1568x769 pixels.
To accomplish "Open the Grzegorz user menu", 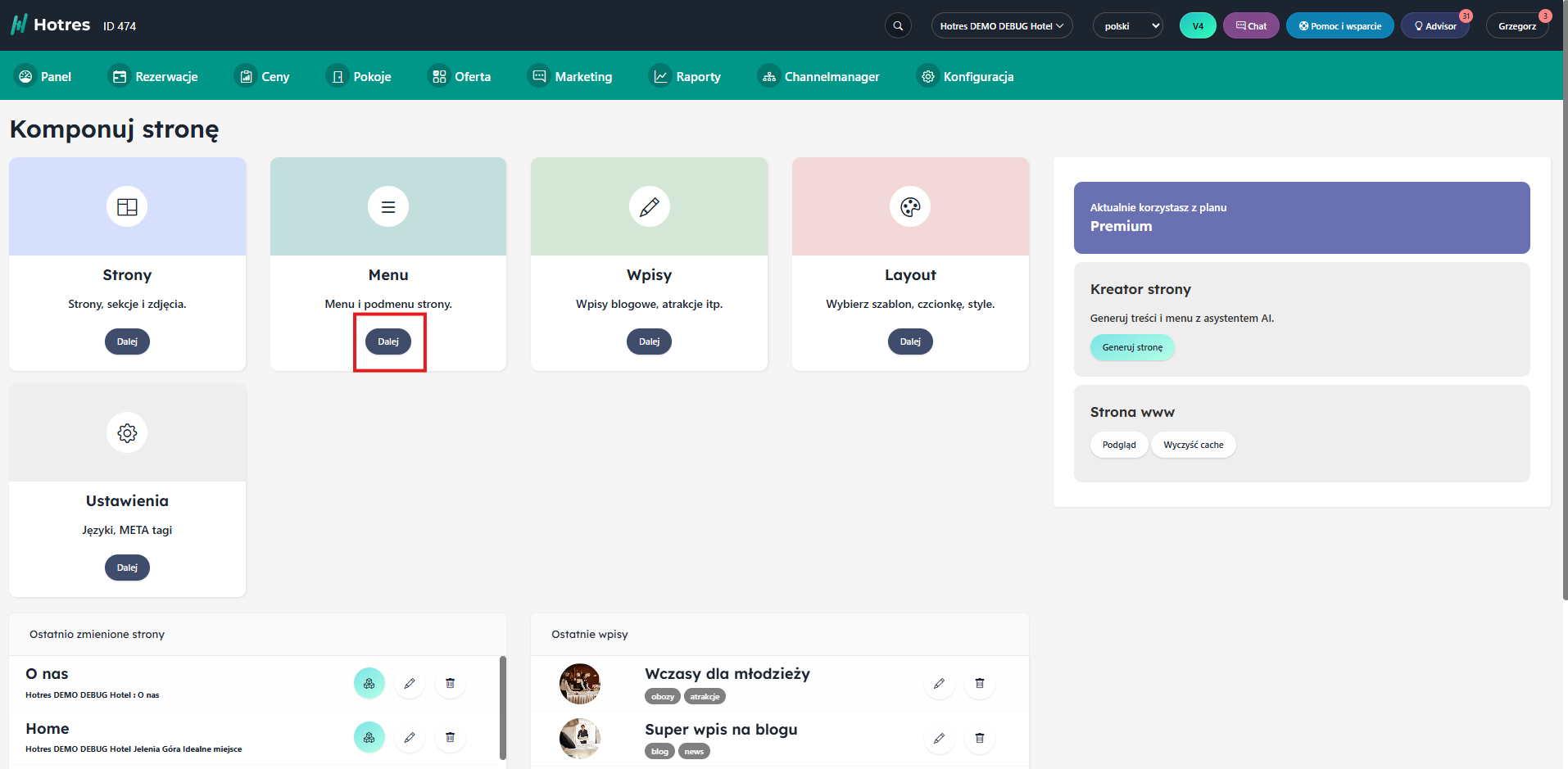I will (1516, 26).
